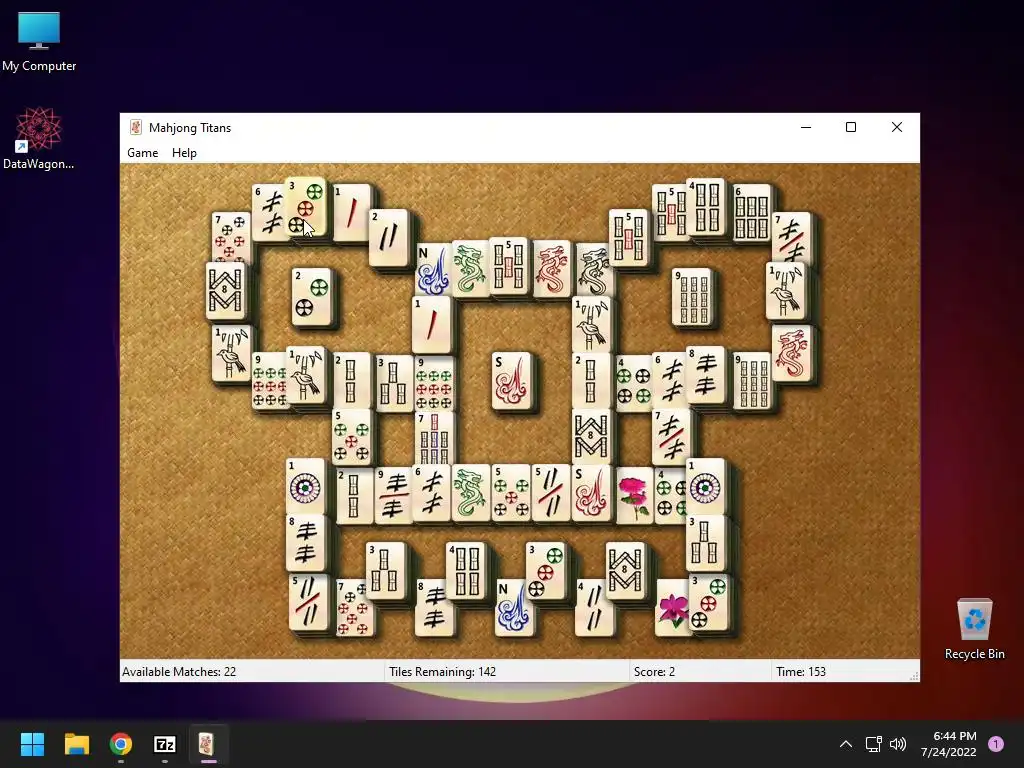Open the Game menu
The width and height of the screenshot is (1024, 768).
point(142,153)
